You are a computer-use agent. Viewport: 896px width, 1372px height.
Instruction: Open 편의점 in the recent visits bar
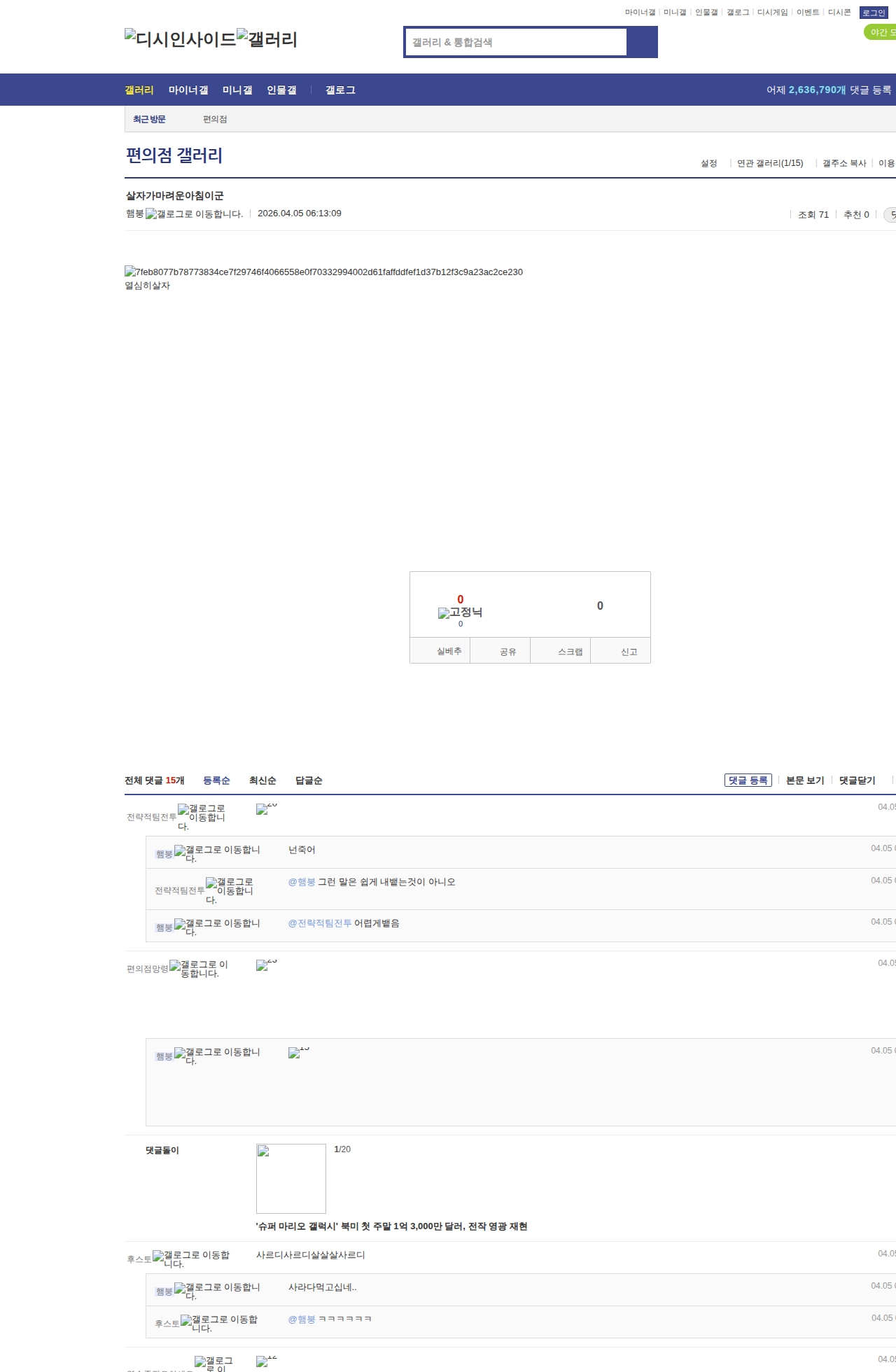point(215,119)
